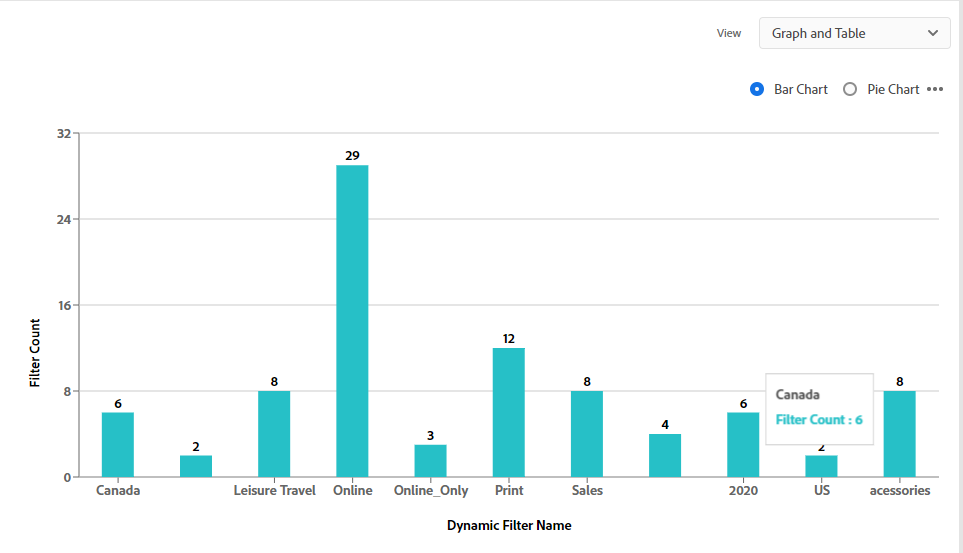Open the Graph and Table view dropdown
The image size is (963, 553).
tap(854, 33)
